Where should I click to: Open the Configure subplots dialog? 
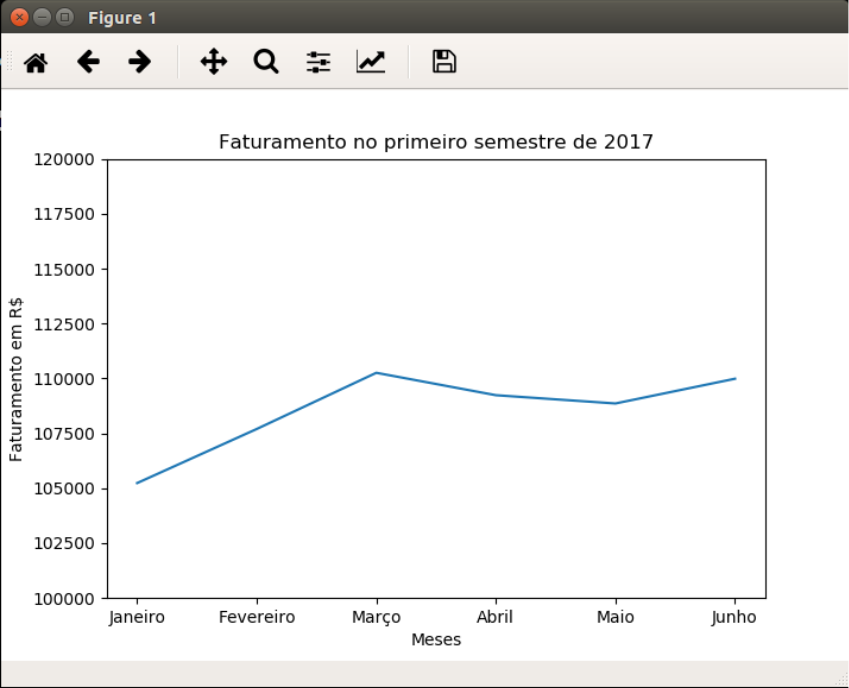point(318,62)
